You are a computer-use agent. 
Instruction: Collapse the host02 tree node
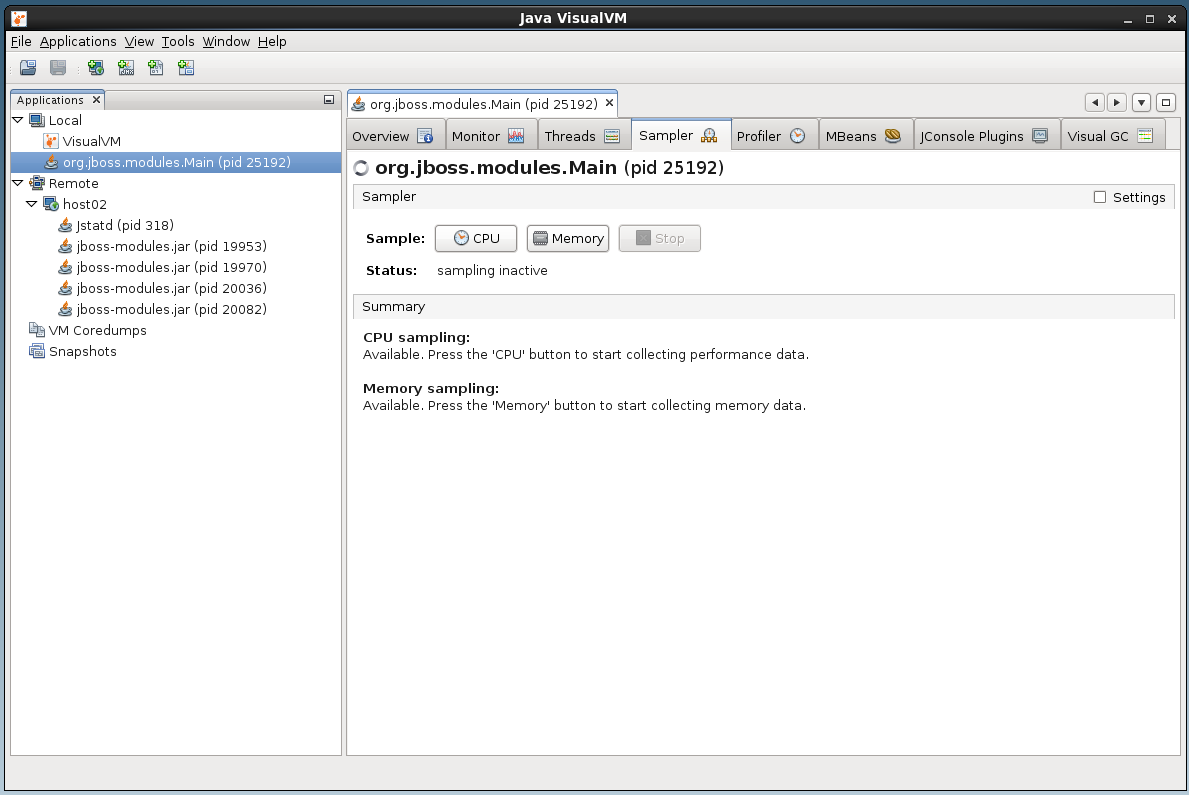point(31,204)
